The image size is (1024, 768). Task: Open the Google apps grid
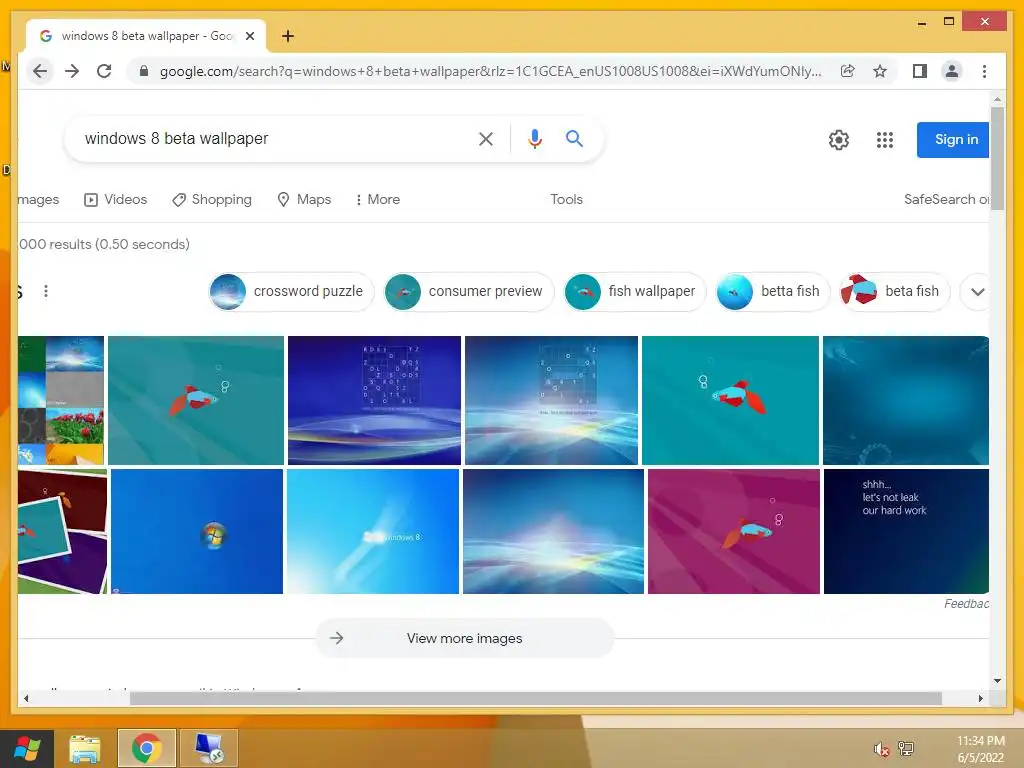(x=884, y=140)
